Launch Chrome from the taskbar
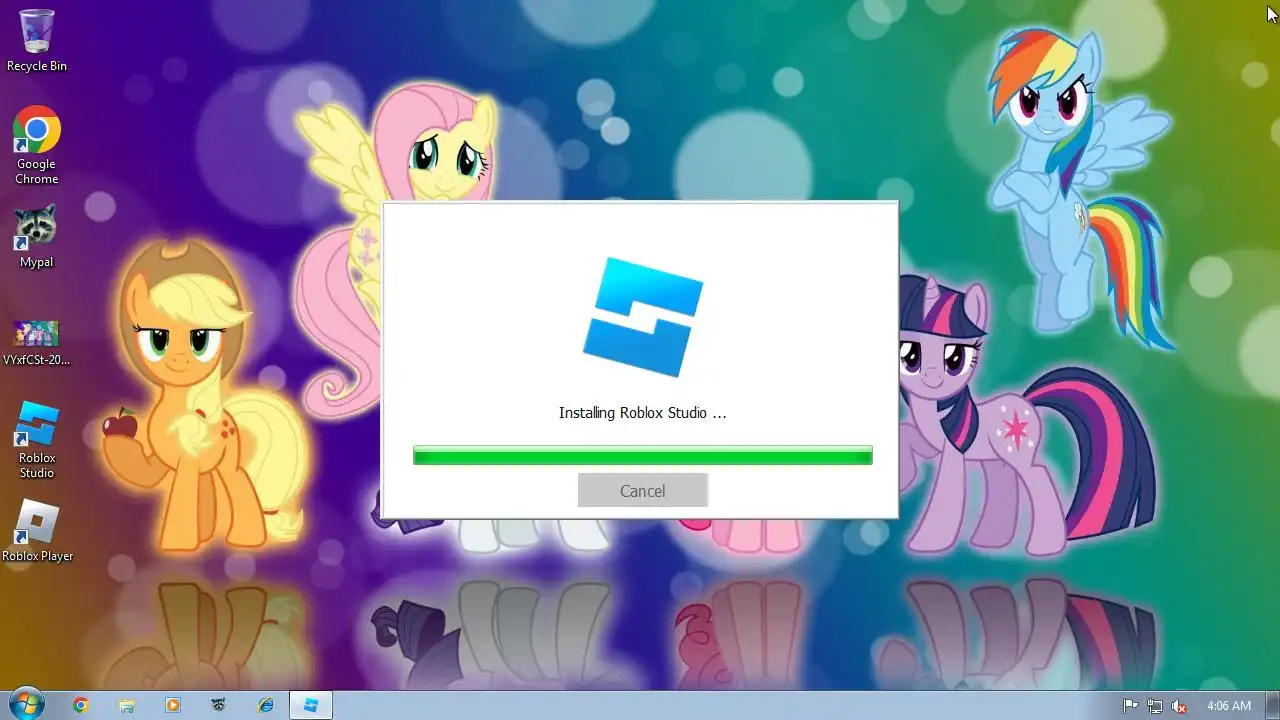The height and width of the screenshot is (720, 1280). (x=81, y=705)
